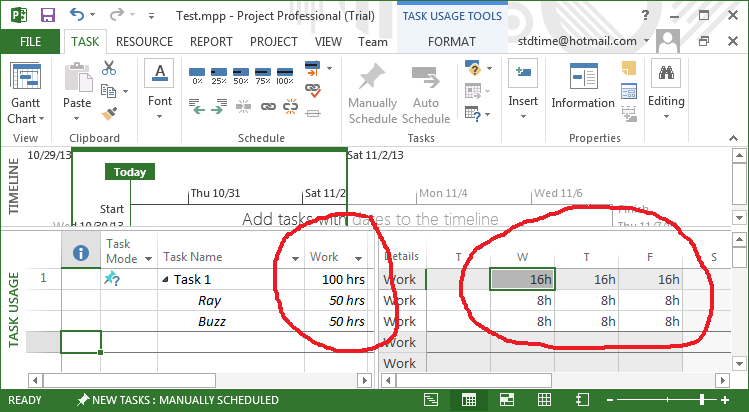749x412 pixels.
Task: Collapse the Task 1 summary triangle
Action: (165, 280)
